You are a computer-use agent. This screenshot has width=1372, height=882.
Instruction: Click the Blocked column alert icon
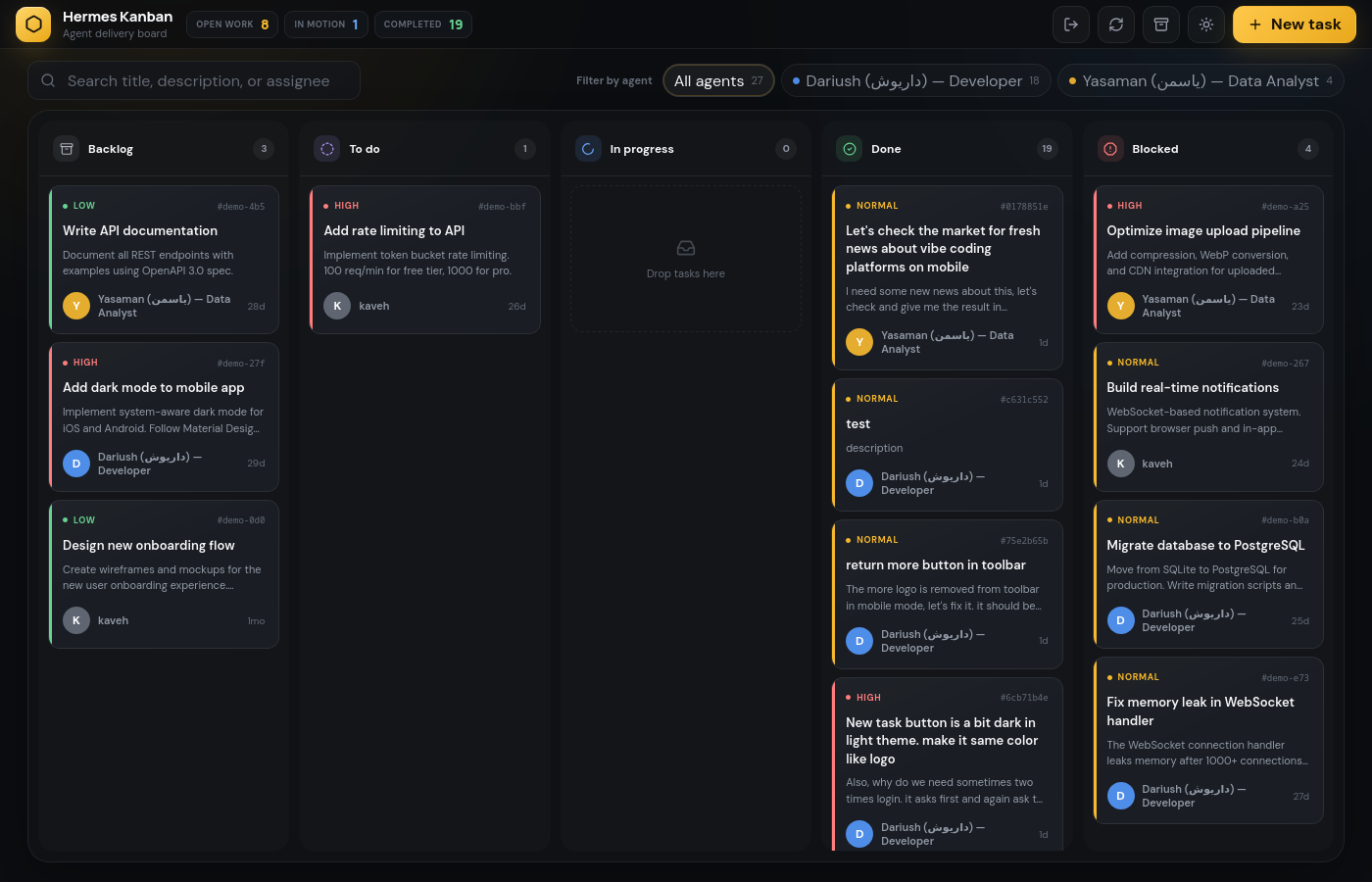(1110, 149)
